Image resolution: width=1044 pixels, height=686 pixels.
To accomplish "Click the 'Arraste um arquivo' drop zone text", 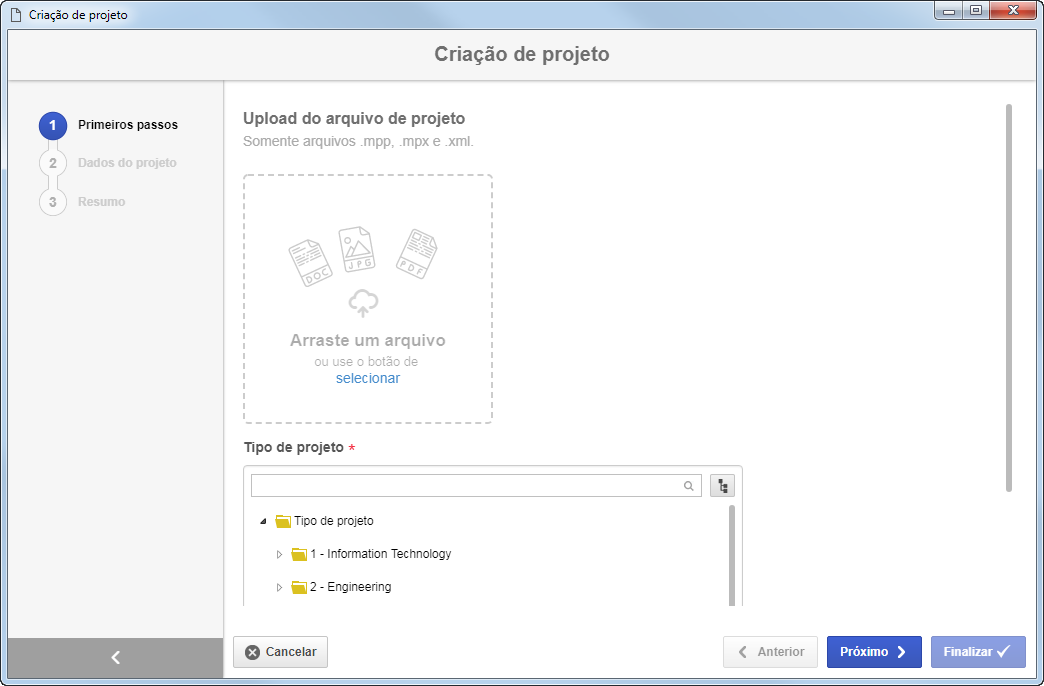I will tap(368, 340).
